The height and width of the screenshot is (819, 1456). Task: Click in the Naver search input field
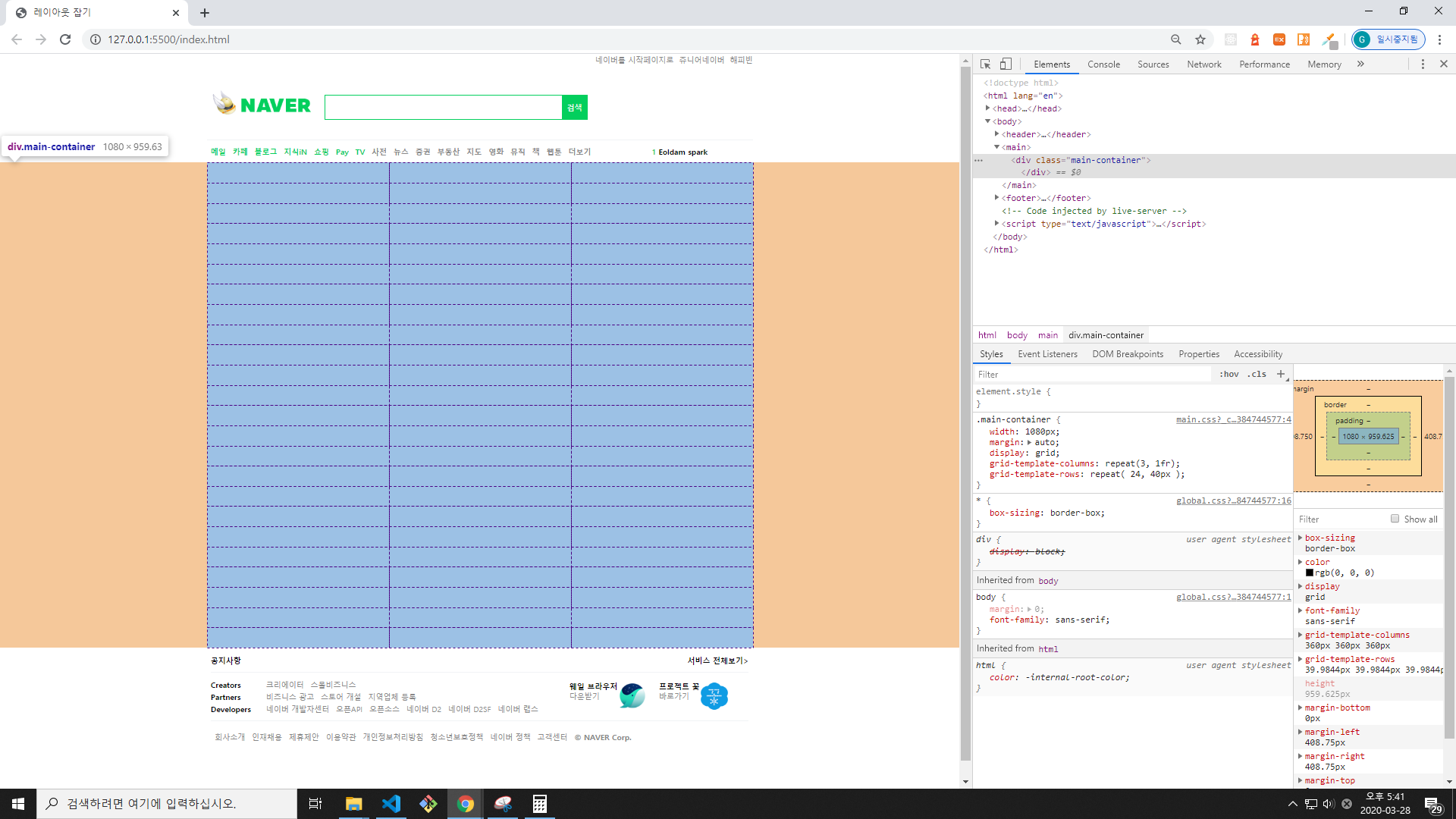pyautogui.click(x=443, y=107)
